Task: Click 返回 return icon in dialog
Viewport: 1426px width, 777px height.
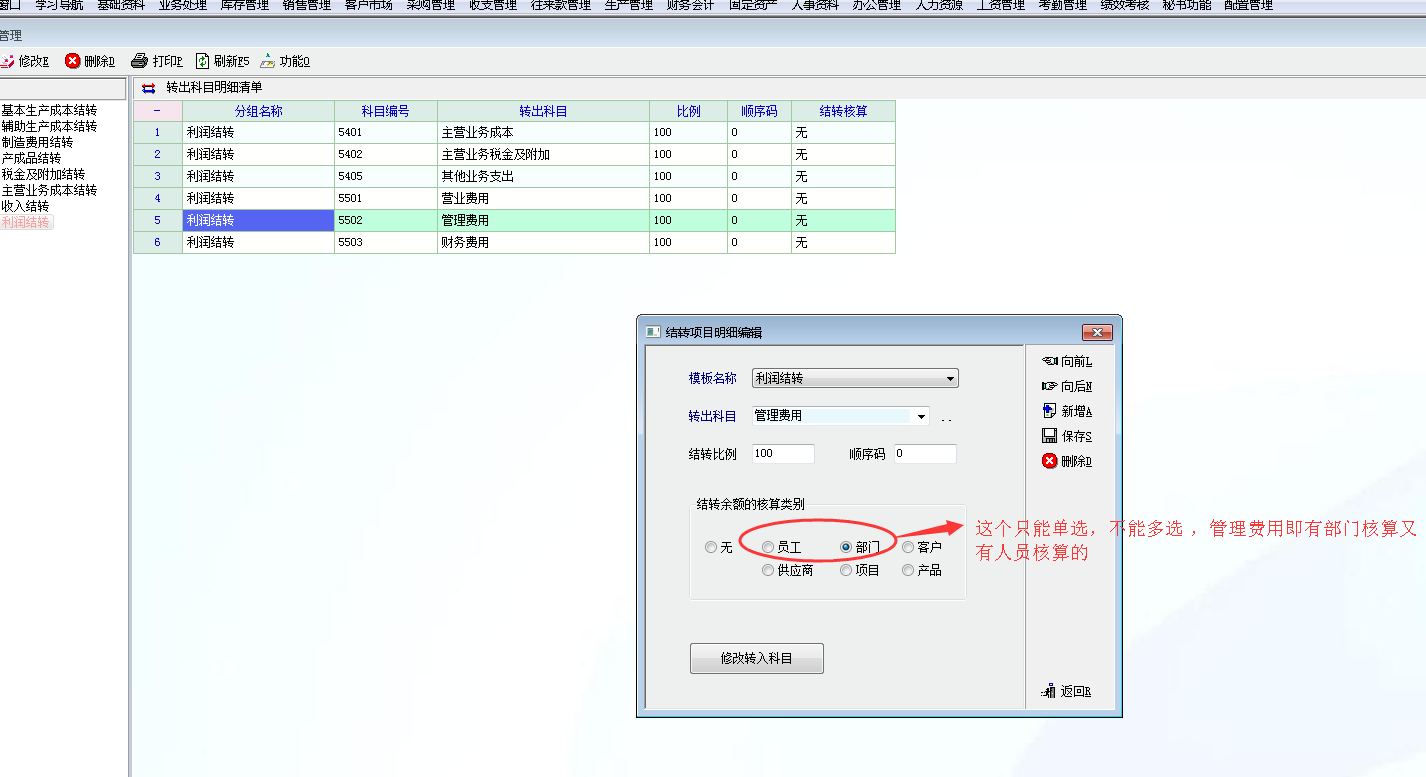Action: pos(1049,691)
